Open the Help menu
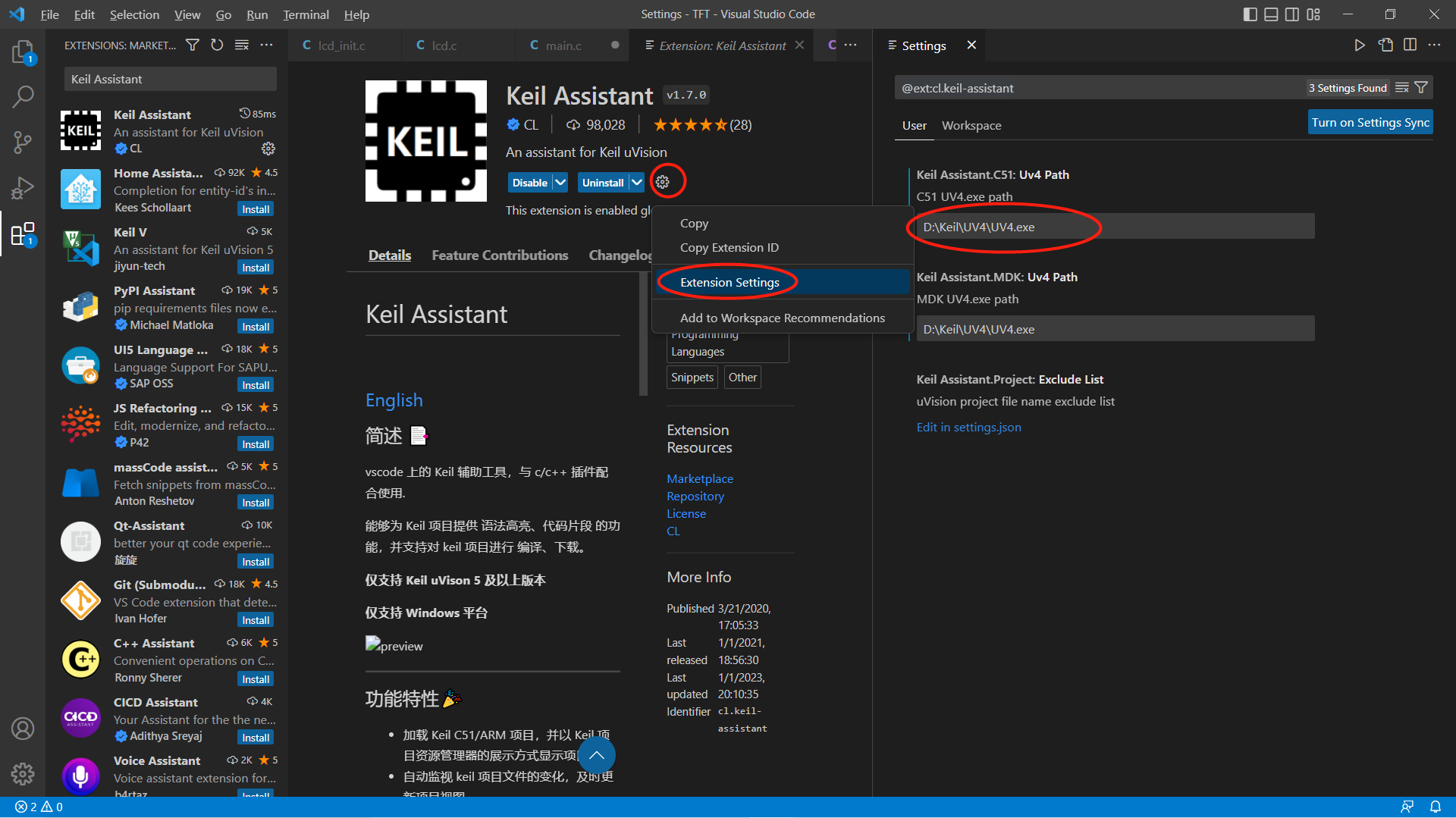1456x818 pixels. click(x=356, y=14)
